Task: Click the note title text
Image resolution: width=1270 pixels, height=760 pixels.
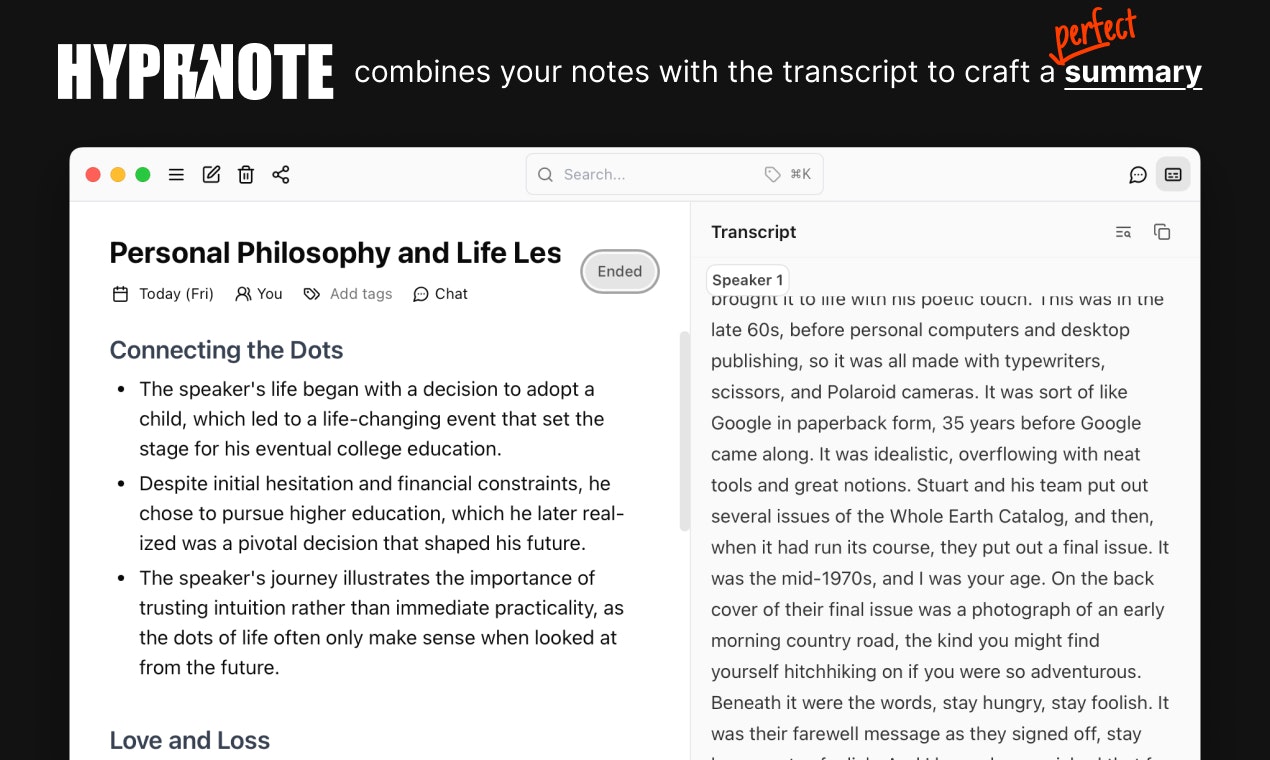Action: pyautogui.click(x=335, y=253)
